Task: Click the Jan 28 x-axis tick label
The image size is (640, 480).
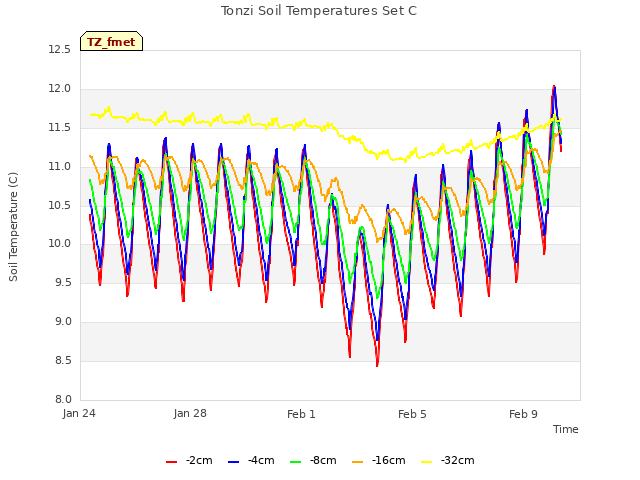Action: (x=190, y=413)
